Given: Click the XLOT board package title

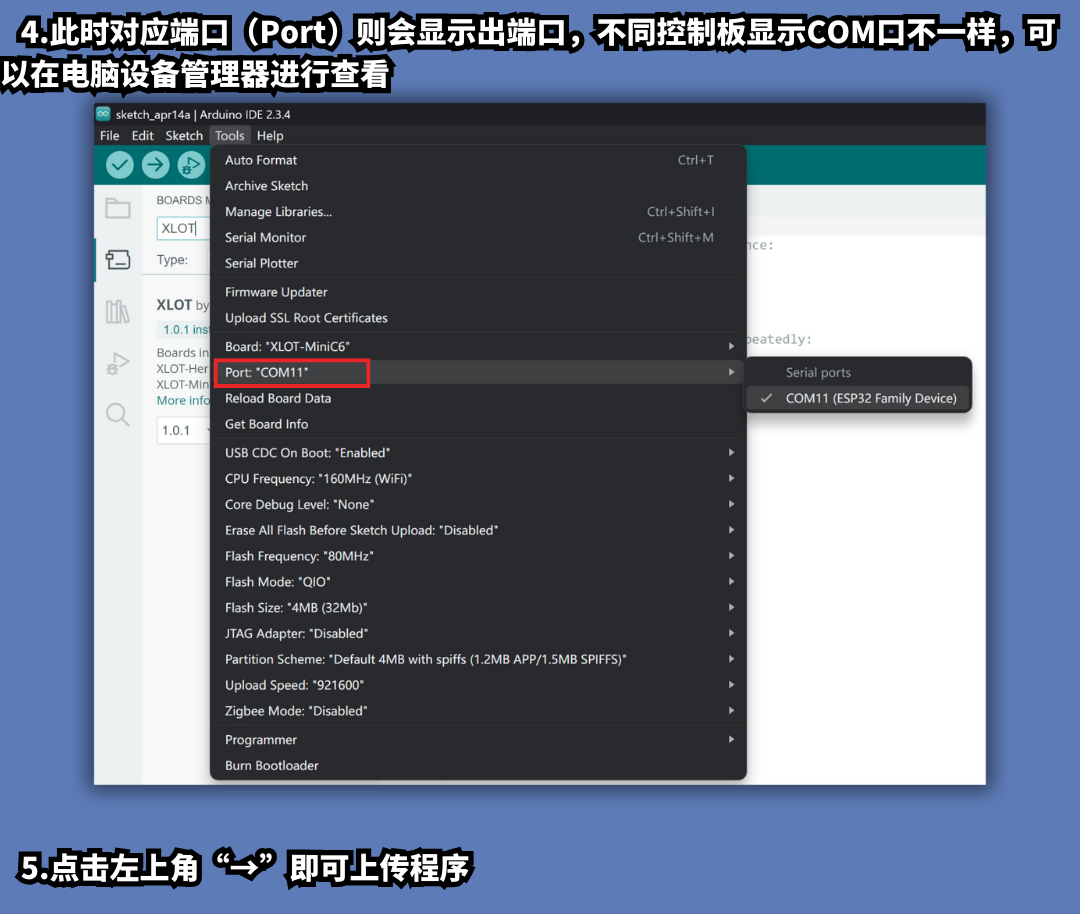Looking at the screenshot, I should click(x=174, y=304).
